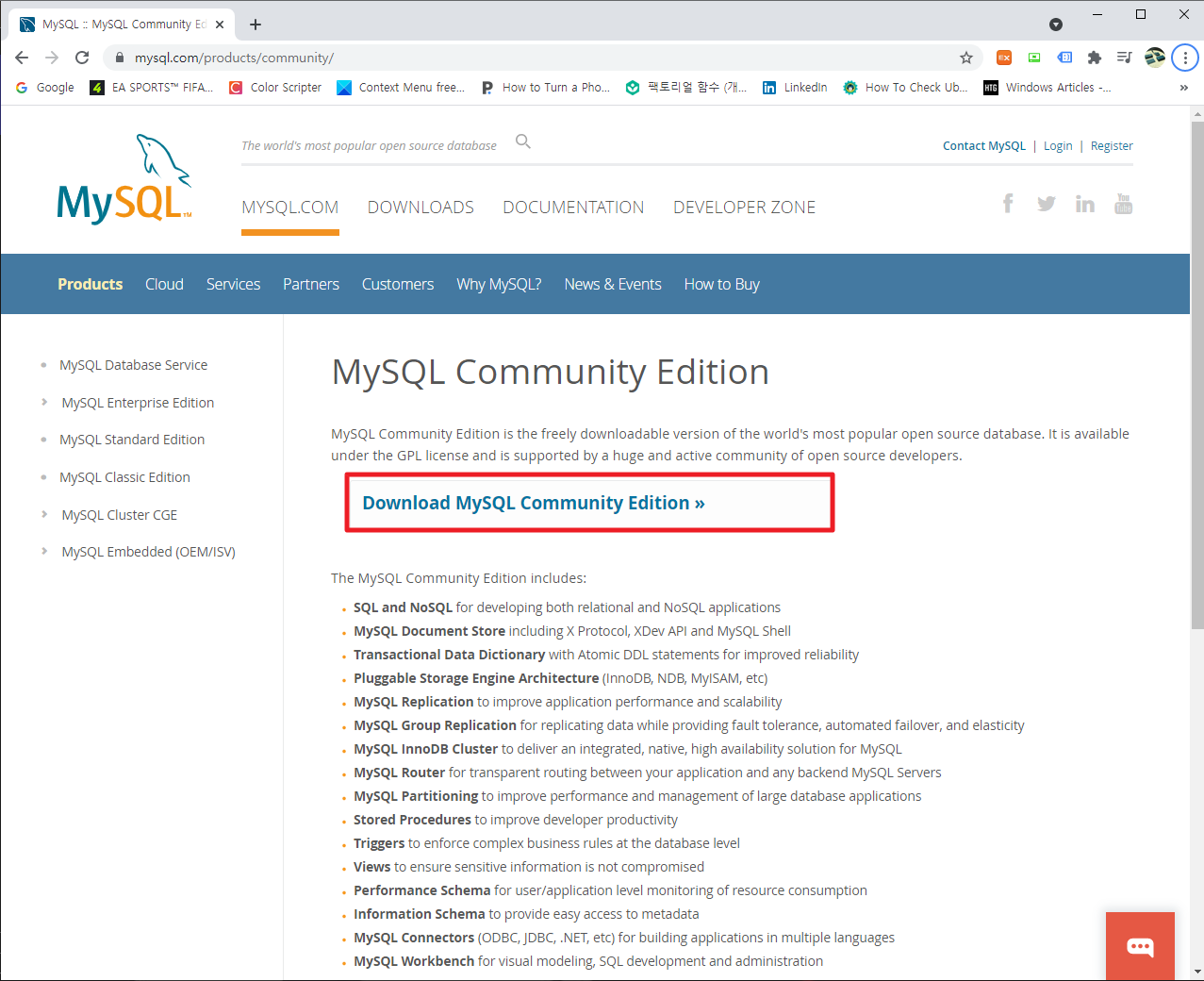
Task: Click Download MySQL Community Edition link
Action: pyautogui.click(x=534, y=503)
